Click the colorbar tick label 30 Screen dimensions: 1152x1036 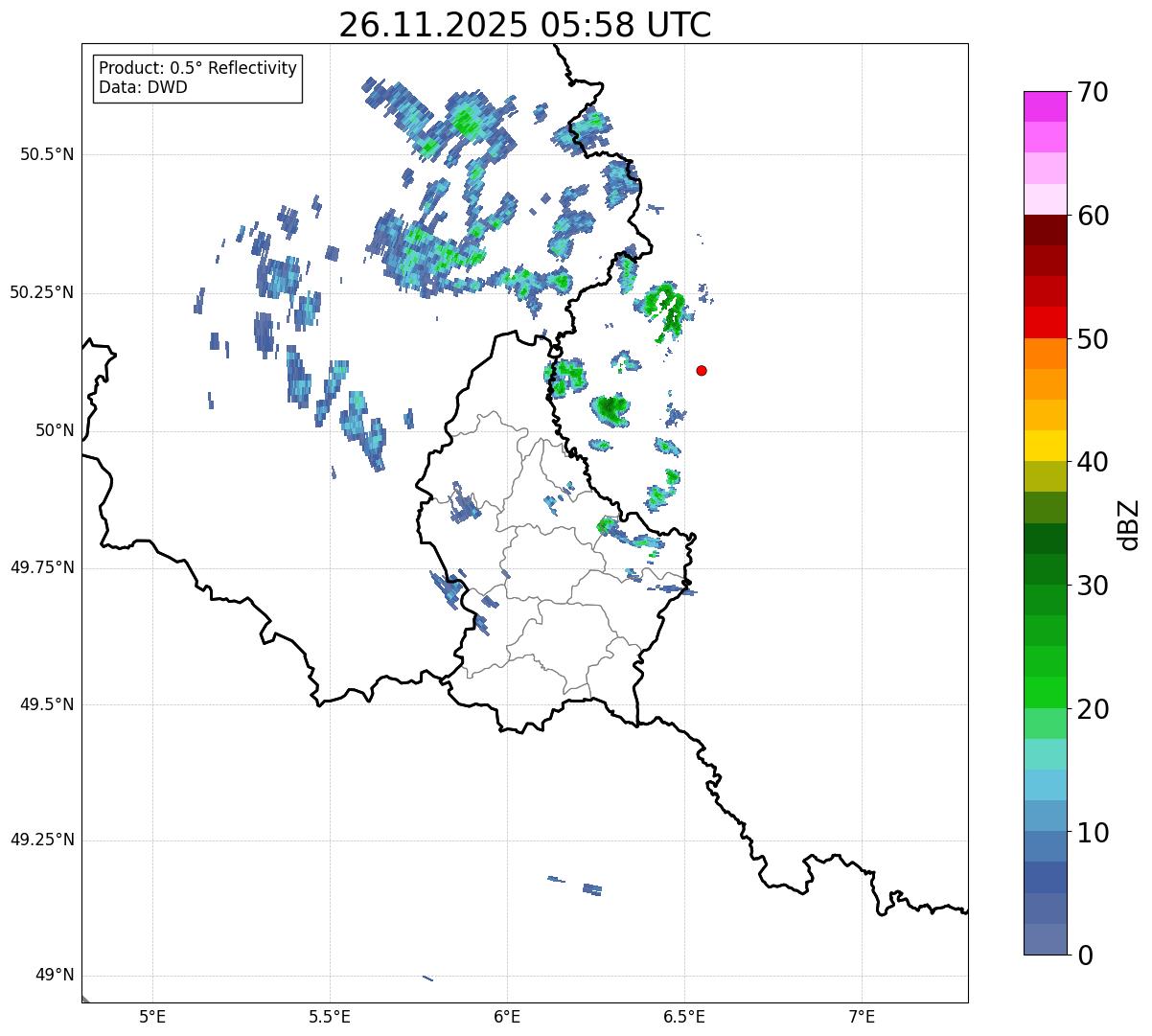tap(1093, 586)
